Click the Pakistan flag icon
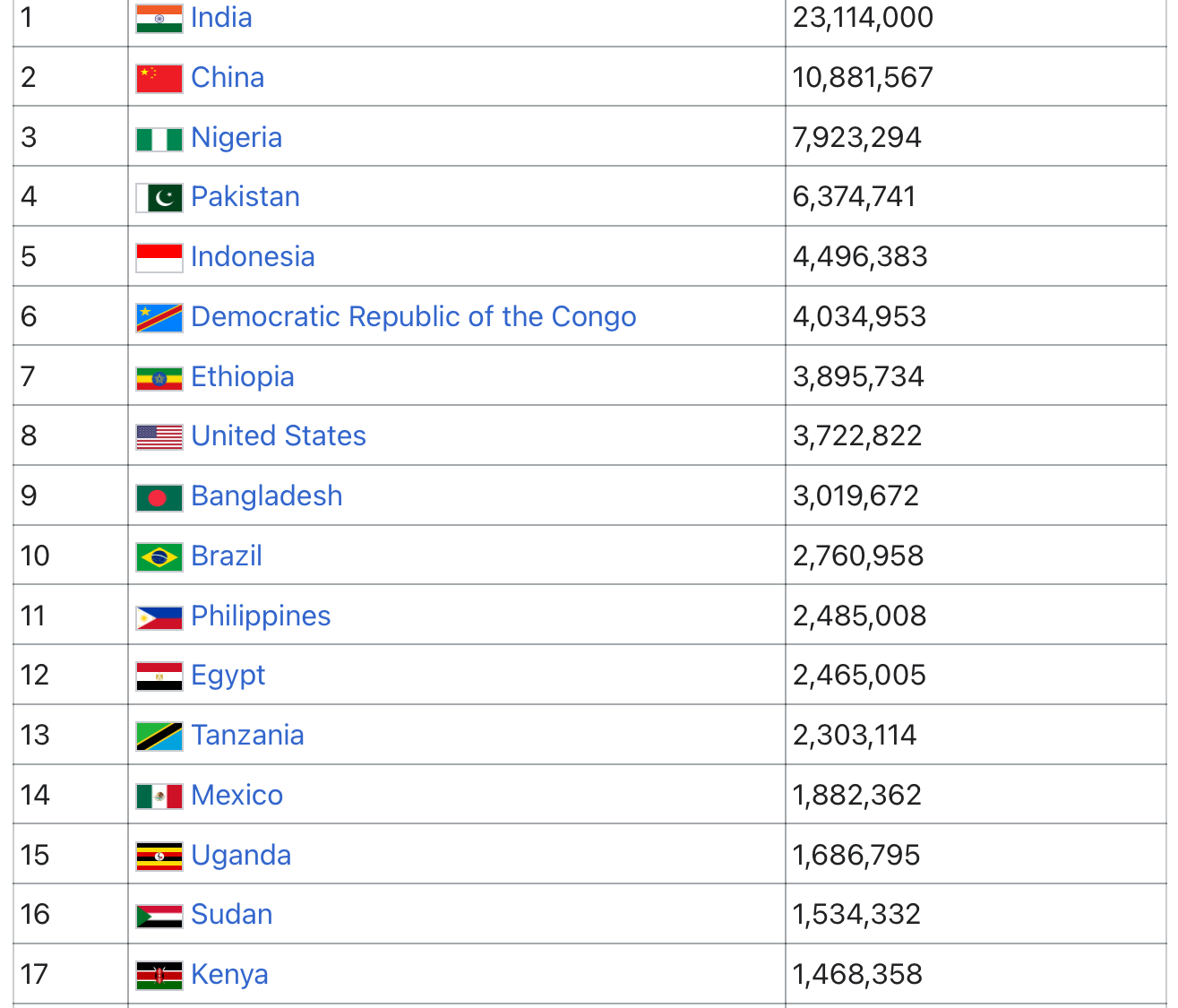The height and width of the screenshot is (1008, 1178). [x=159, y=198]
